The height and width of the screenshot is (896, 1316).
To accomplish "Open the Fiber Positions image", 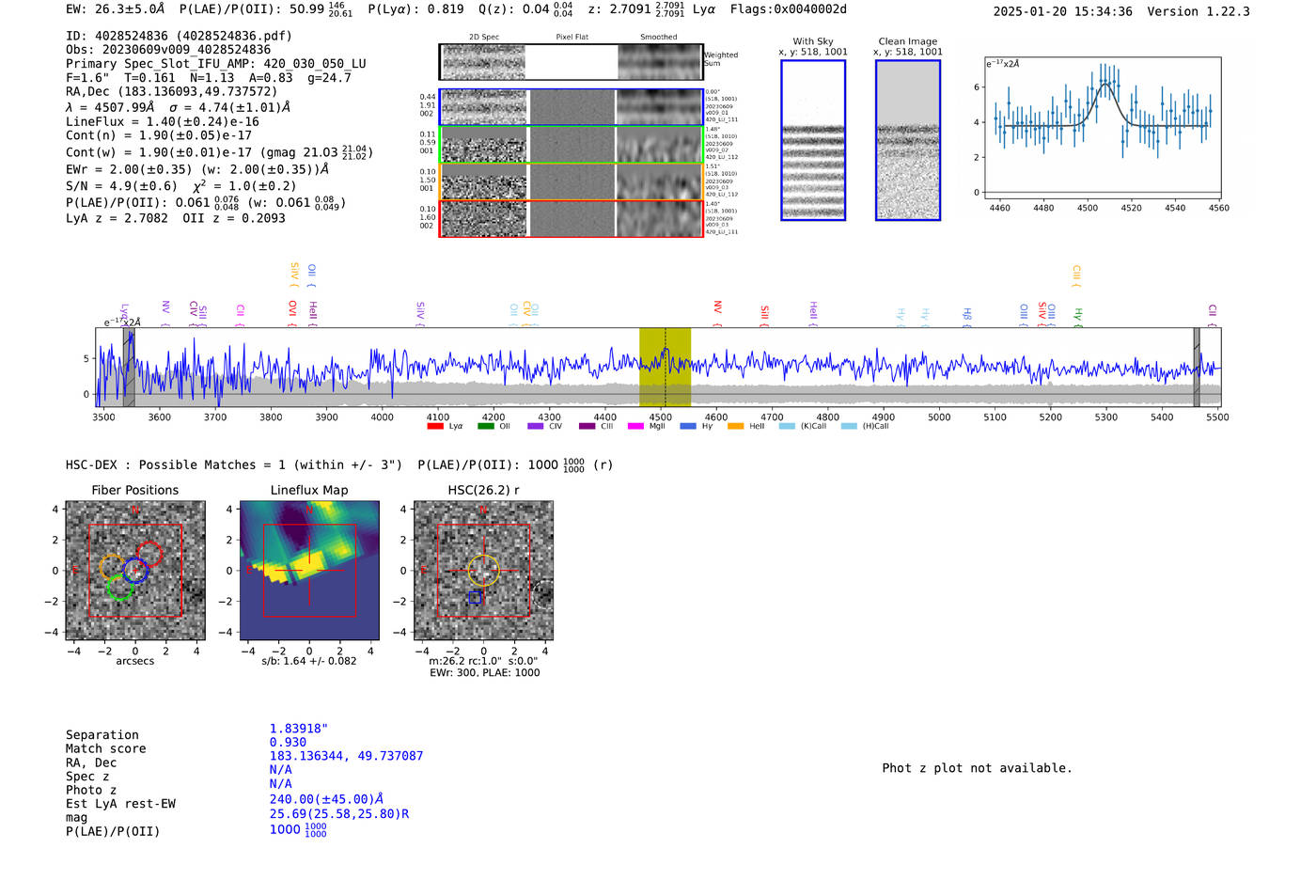I will pos(135,571).
